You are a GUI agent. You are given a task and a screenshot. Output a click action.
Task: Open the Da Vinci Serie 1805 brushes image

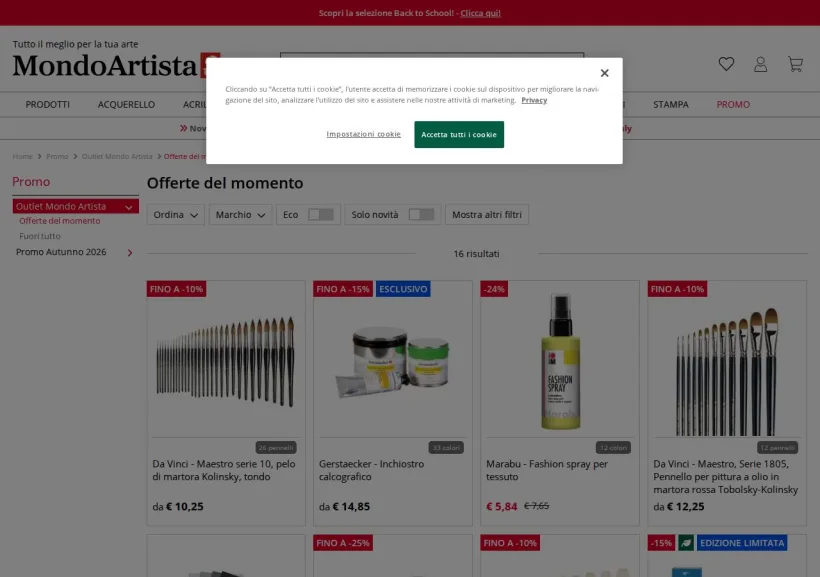click(x=727, y=371)
